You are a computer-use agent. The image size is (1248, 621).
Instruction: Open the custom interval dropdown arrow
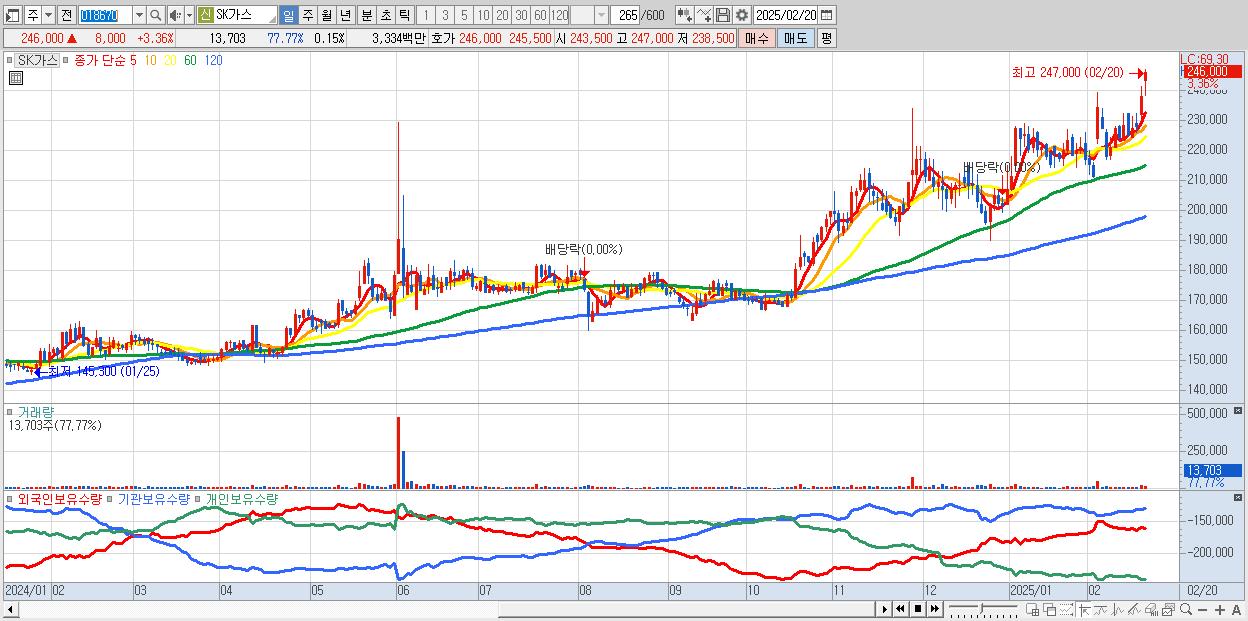tap(601, 15)
